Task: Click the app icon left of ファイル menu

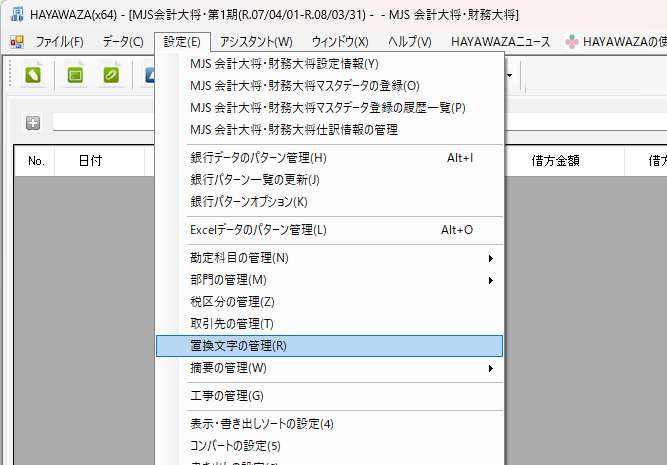Action: [16, 42]
